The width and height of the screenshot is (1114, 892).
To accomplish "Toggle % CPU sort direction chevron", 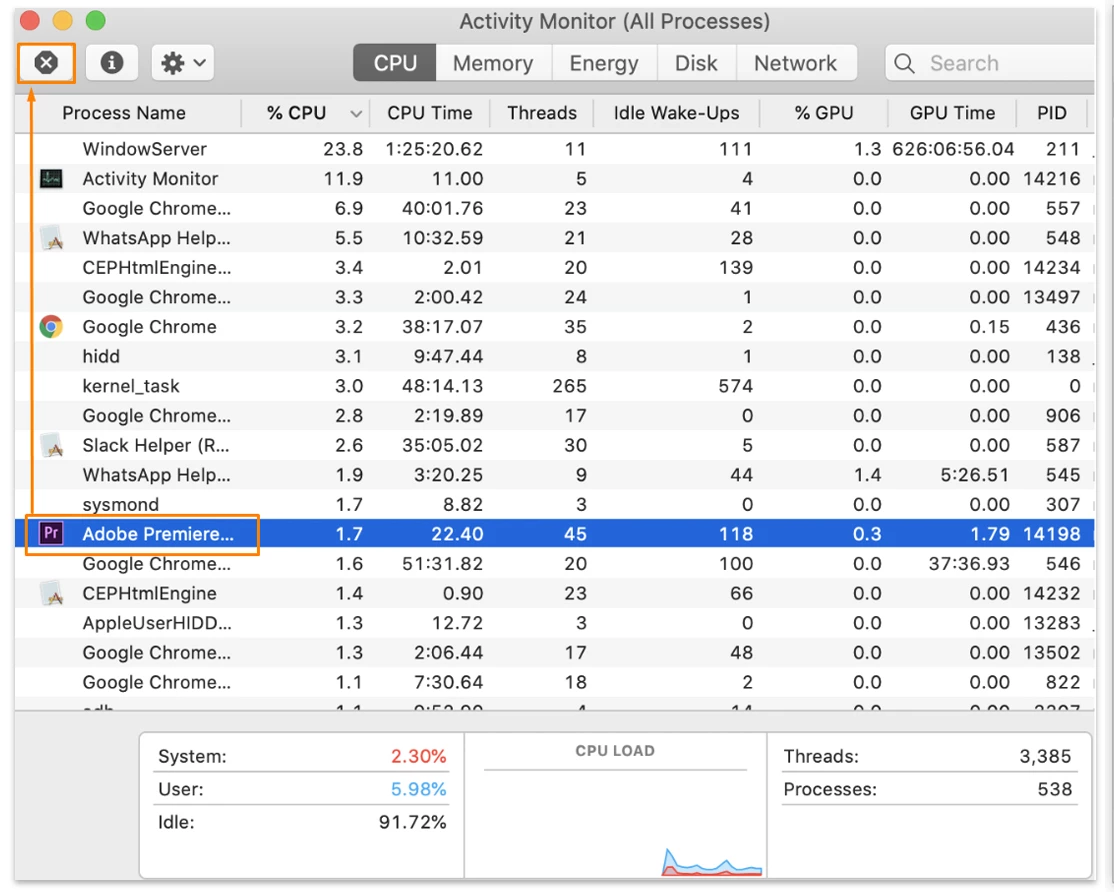I will [x=357, y=114].
